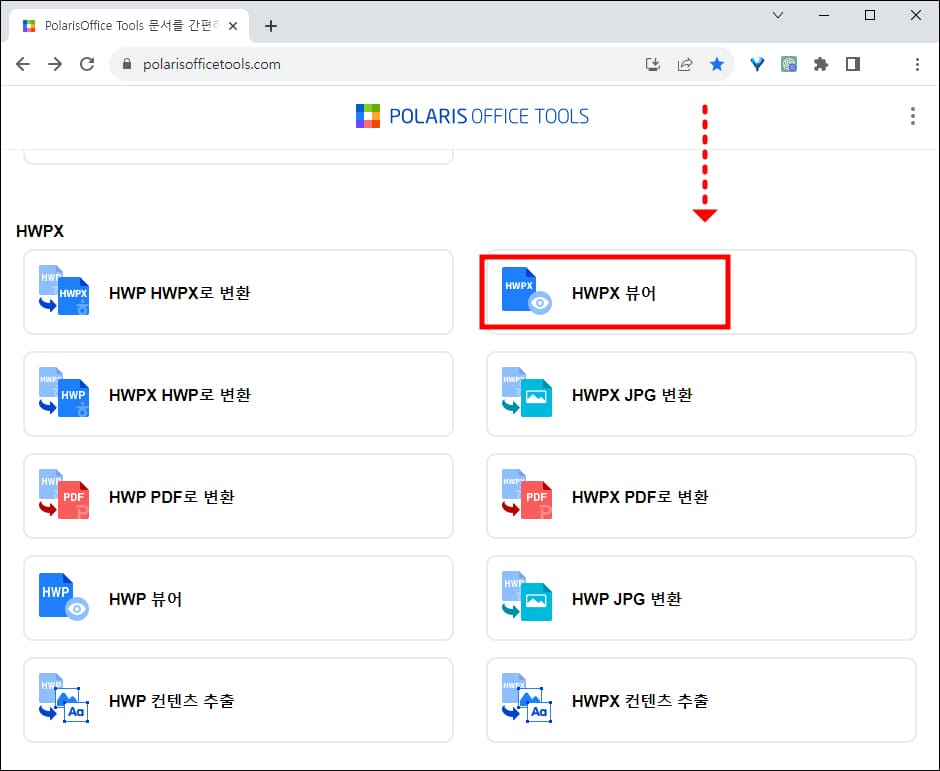
Task: Click the HWPX JPG 변환 image icon
Action: (526, 392)
